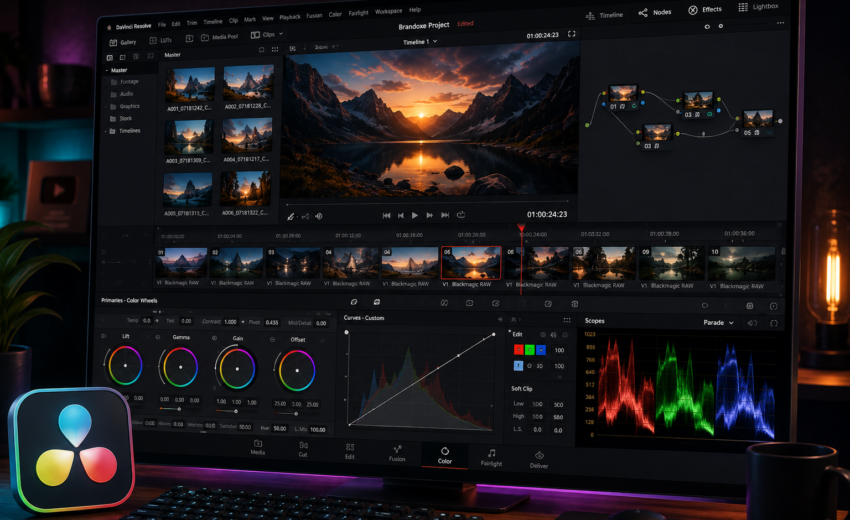
Task: Reset the Gamma color wheel
Action: pos(158,338)
